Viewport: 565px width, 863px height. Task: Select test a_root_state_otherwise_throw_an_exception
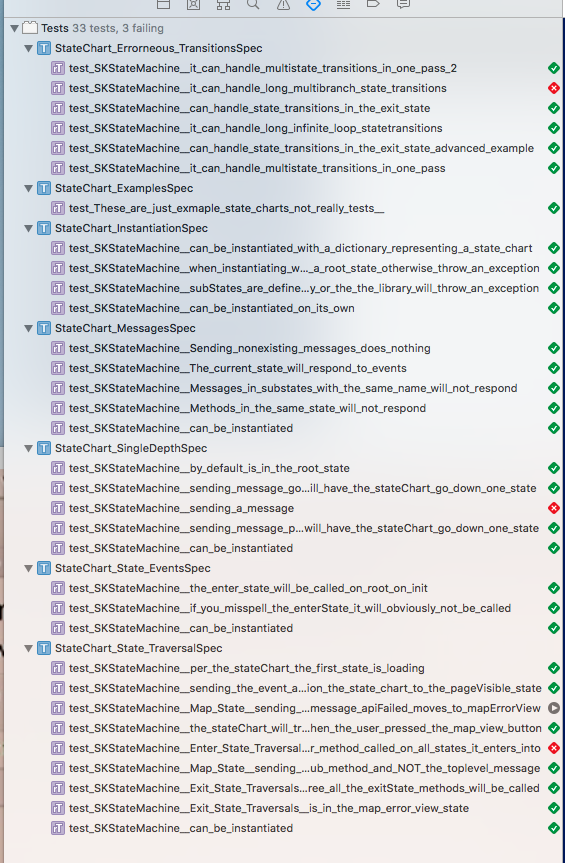click(x=282, y=269)
